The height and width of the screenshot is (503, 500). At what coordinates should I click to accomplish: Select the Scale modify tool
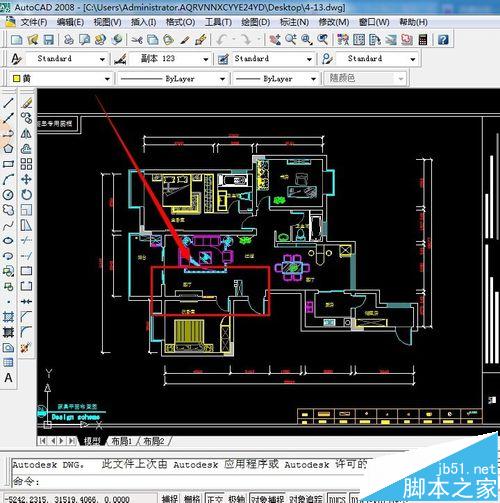(26, 210)
